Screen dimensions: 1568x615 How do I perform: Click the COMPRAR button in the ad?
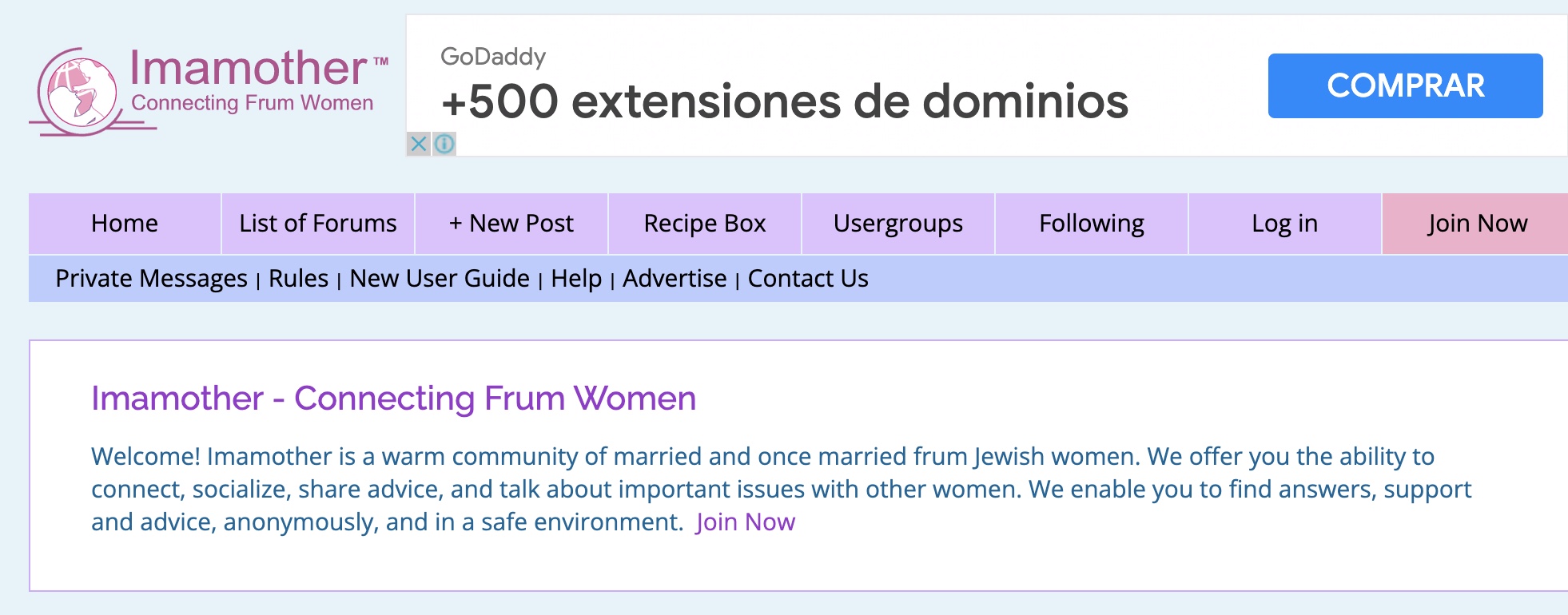tap(1404, 85)
